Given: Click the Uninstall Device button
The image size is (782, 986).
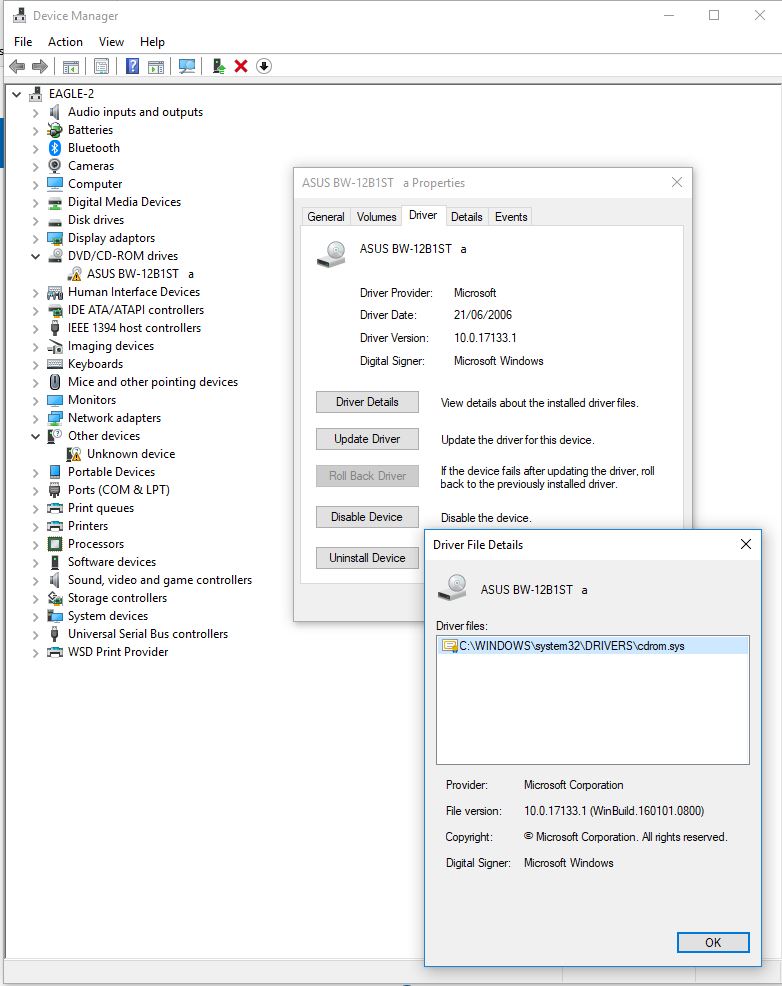Looking at the screenshot, I should coord(367,558).
